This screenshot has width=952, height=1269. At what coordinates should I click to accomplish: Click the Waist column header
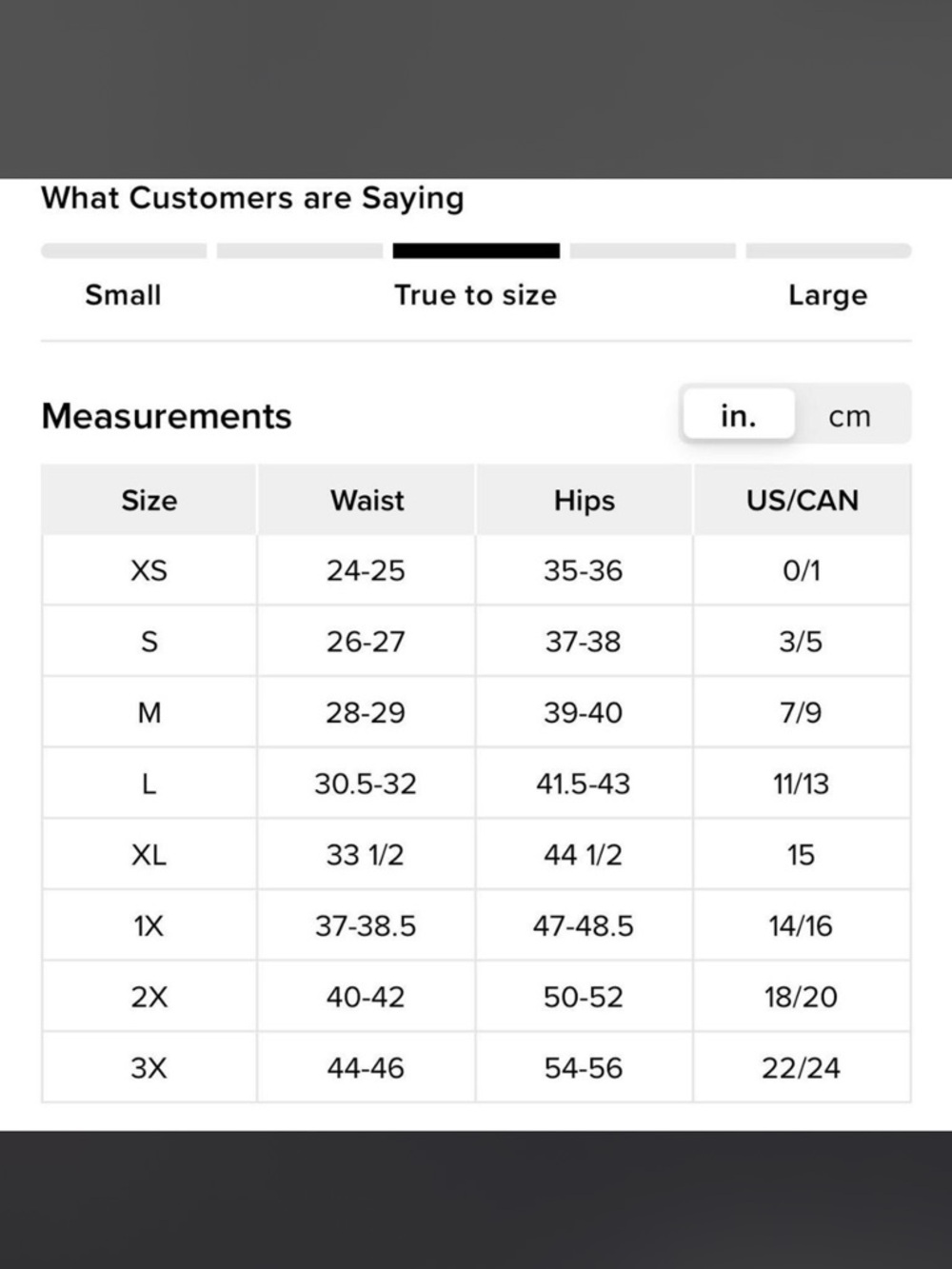pos(367,501)
